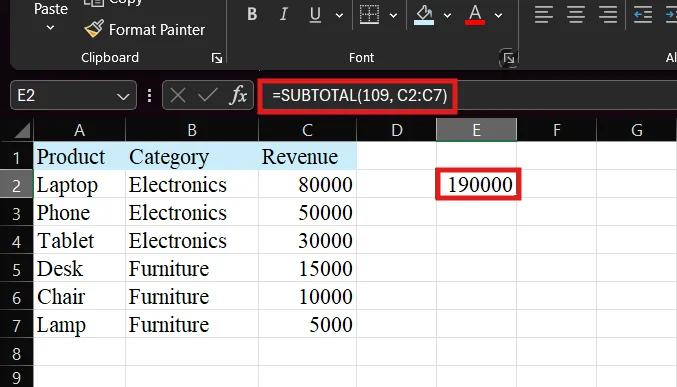Select Electronics cell in Laptop row
The width and height of the screenshot is (677, 387).
coord(192,184)
